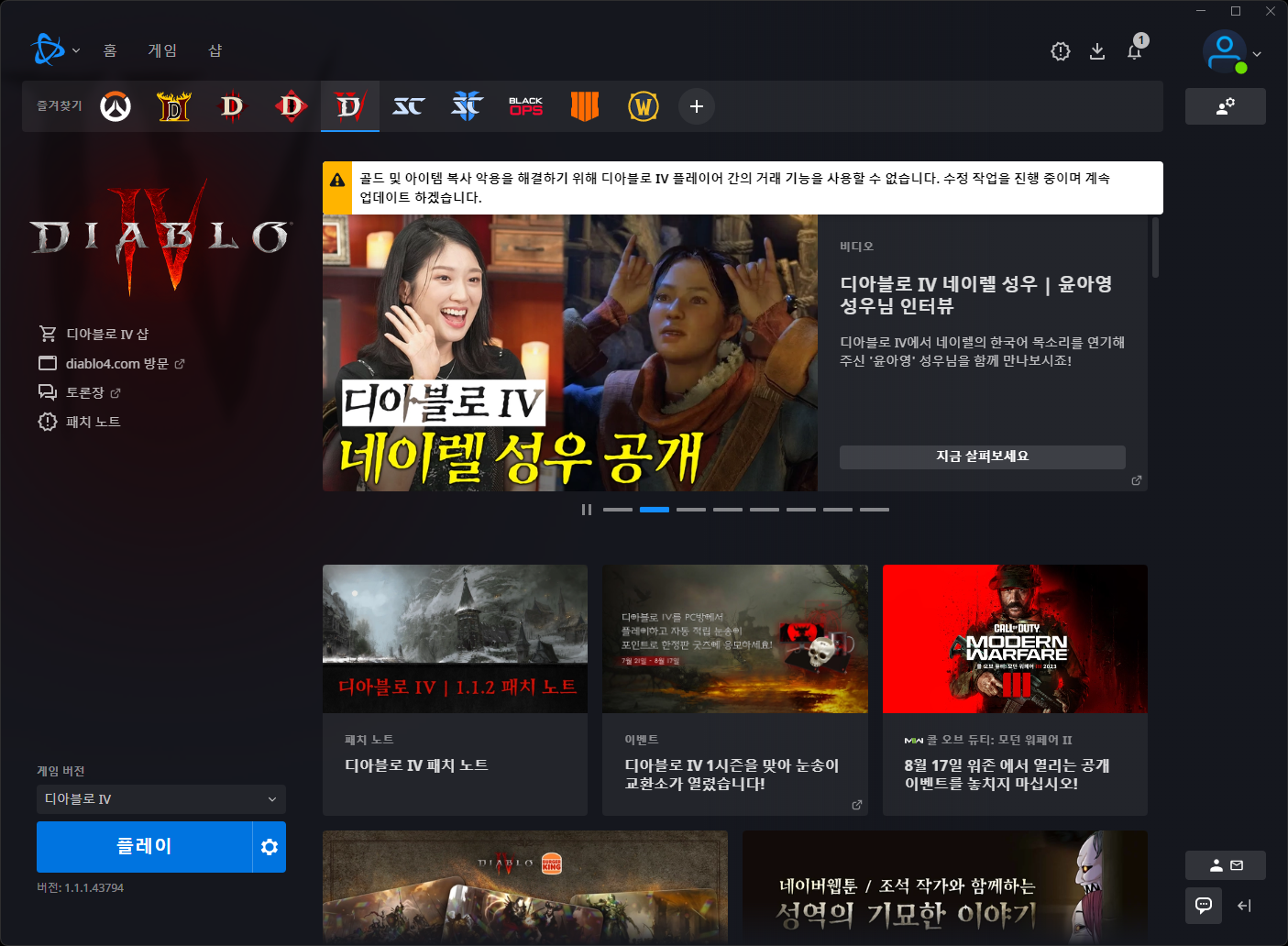Image resolution: width=1288 pixels, height=946 pixels.
Task: Open the downloads icon
Action: point(1097,51)
